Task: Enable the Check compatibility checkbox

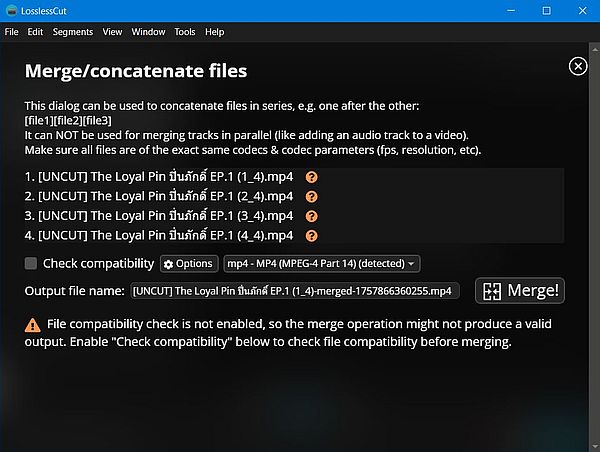Action: click(31, 263)
